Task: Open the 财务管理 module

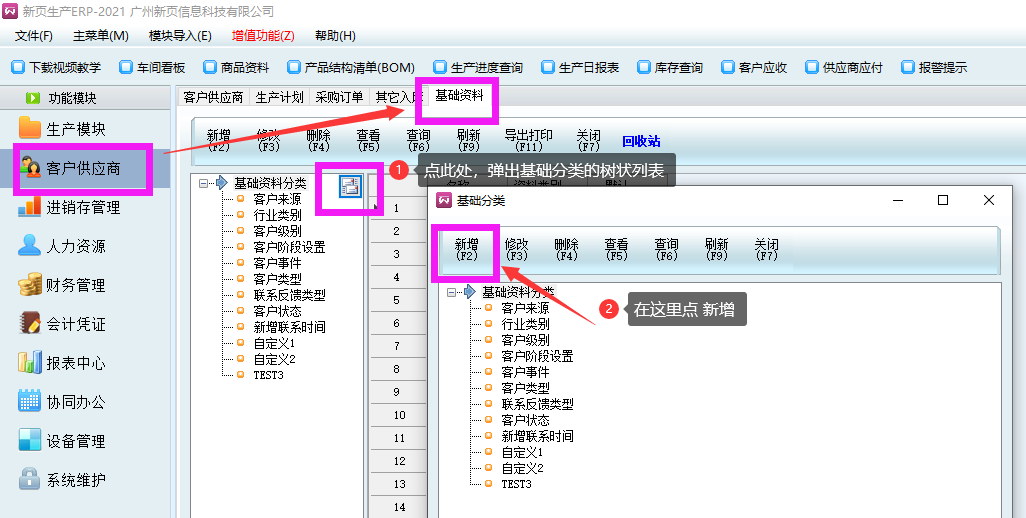Action: (x=30, y=285)
